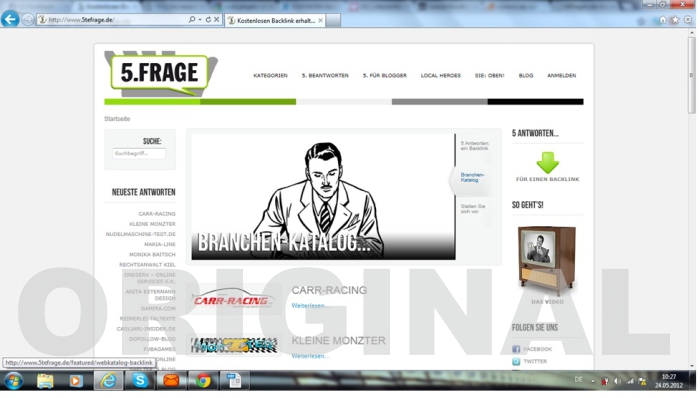Launch Skype from the taskbar
700x398 pixels.
[140, 381]
